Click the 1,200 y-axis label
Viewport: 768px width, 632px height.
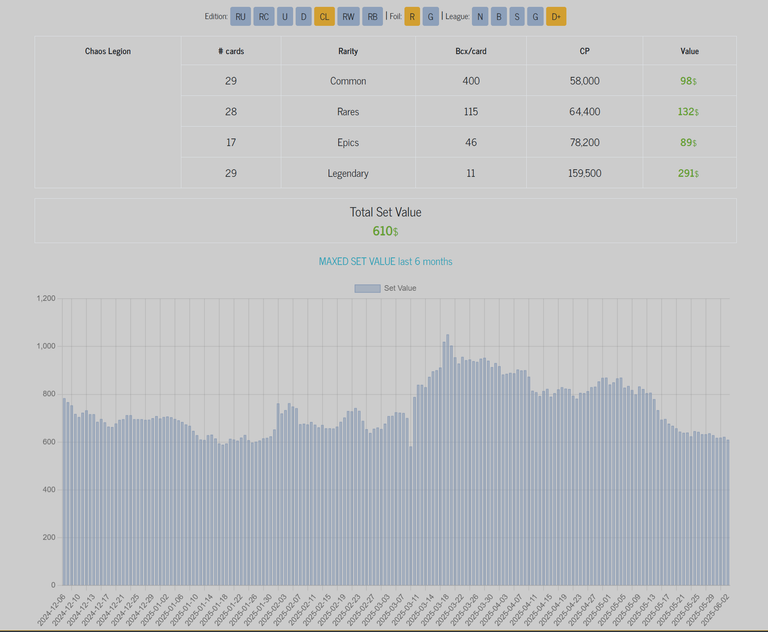(46, 298)
